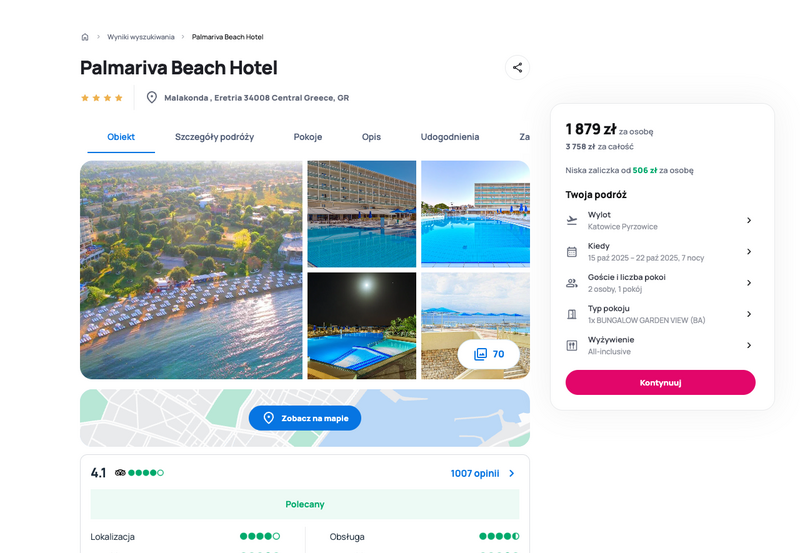Click the guests icon beside Goście
Screen dimensions: 800x553
click(x=572, y=283)
